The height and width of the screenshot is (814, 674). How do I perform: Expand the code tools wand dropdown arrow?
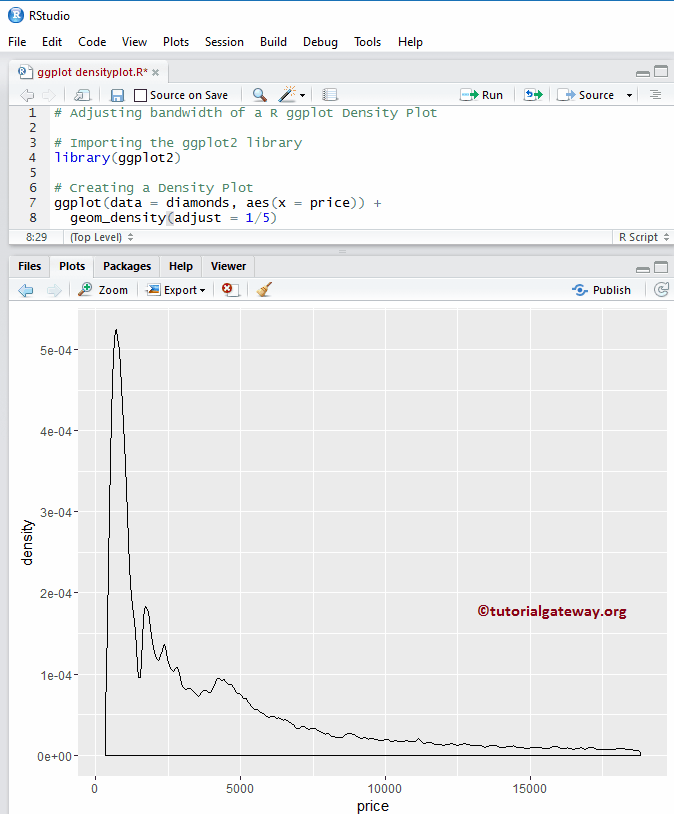click(x=302, y=95)
